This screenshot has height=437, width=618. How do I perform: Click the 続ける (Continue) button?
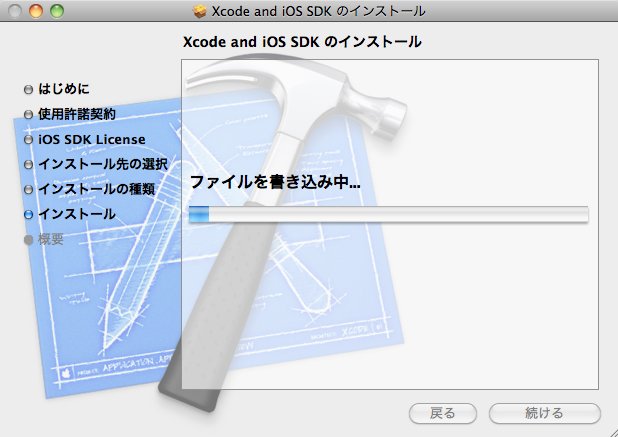point(545,413)
